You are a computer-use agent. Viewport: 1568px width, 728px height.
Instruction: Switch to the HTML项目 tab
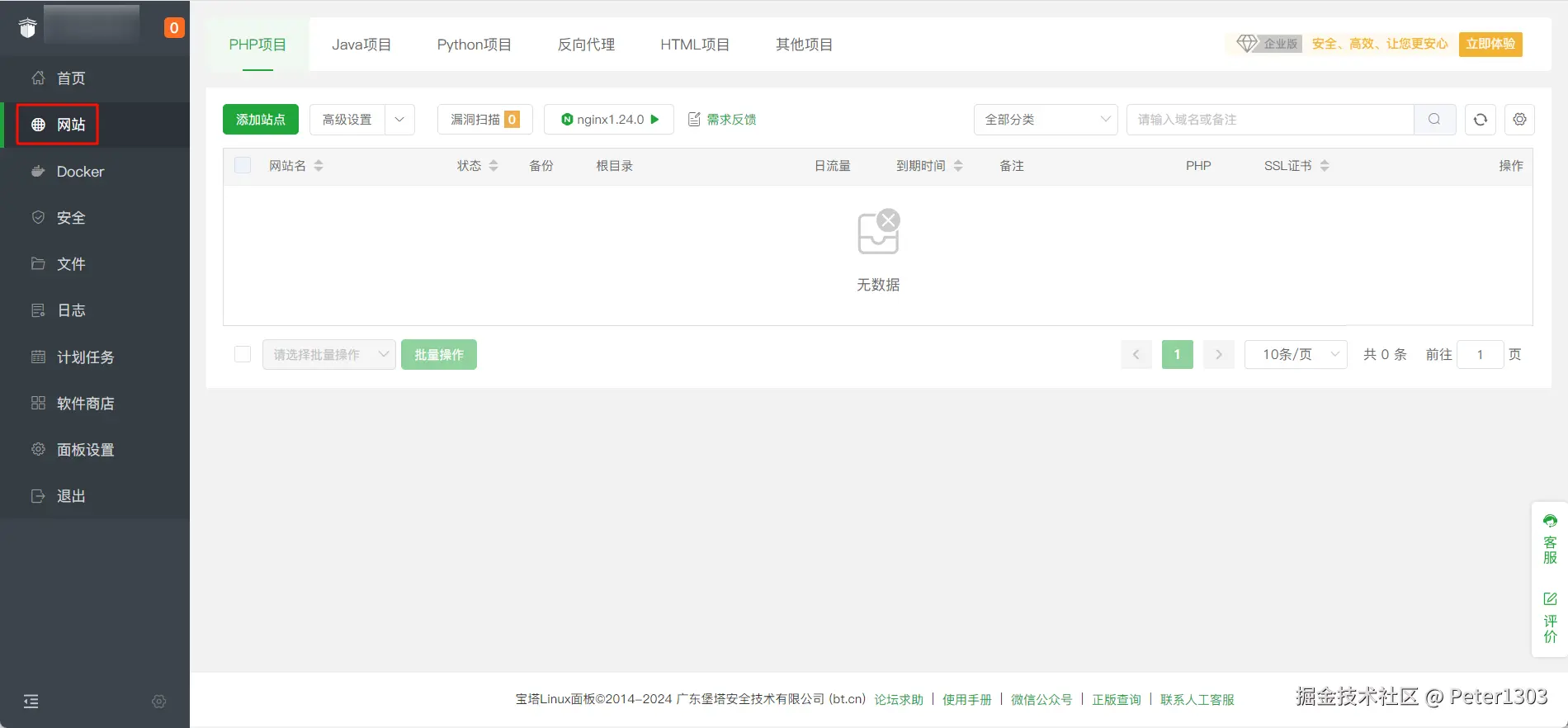[695, 45]
